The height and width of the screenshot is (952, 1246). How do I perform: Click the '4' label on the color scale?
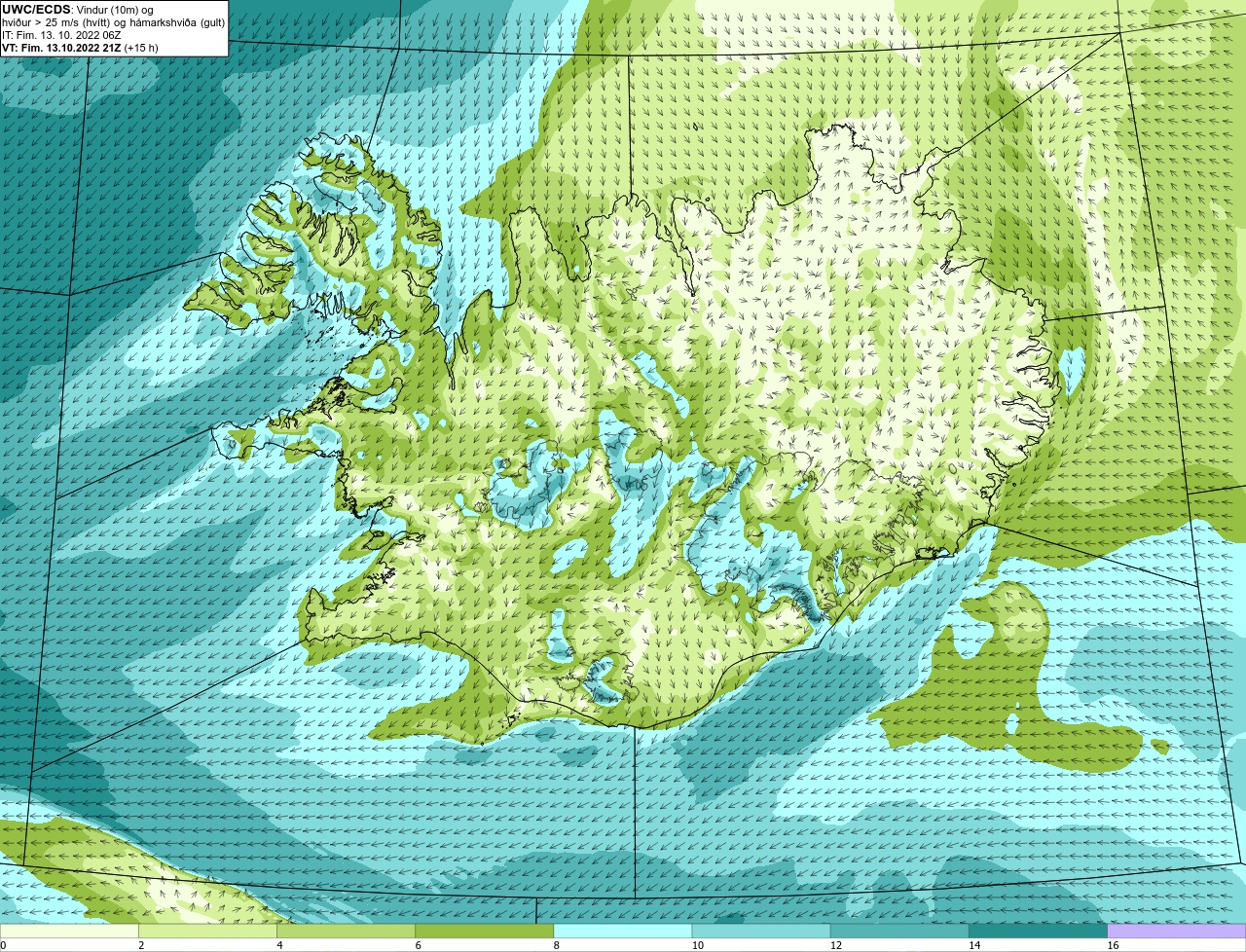[x=279, y=945]
